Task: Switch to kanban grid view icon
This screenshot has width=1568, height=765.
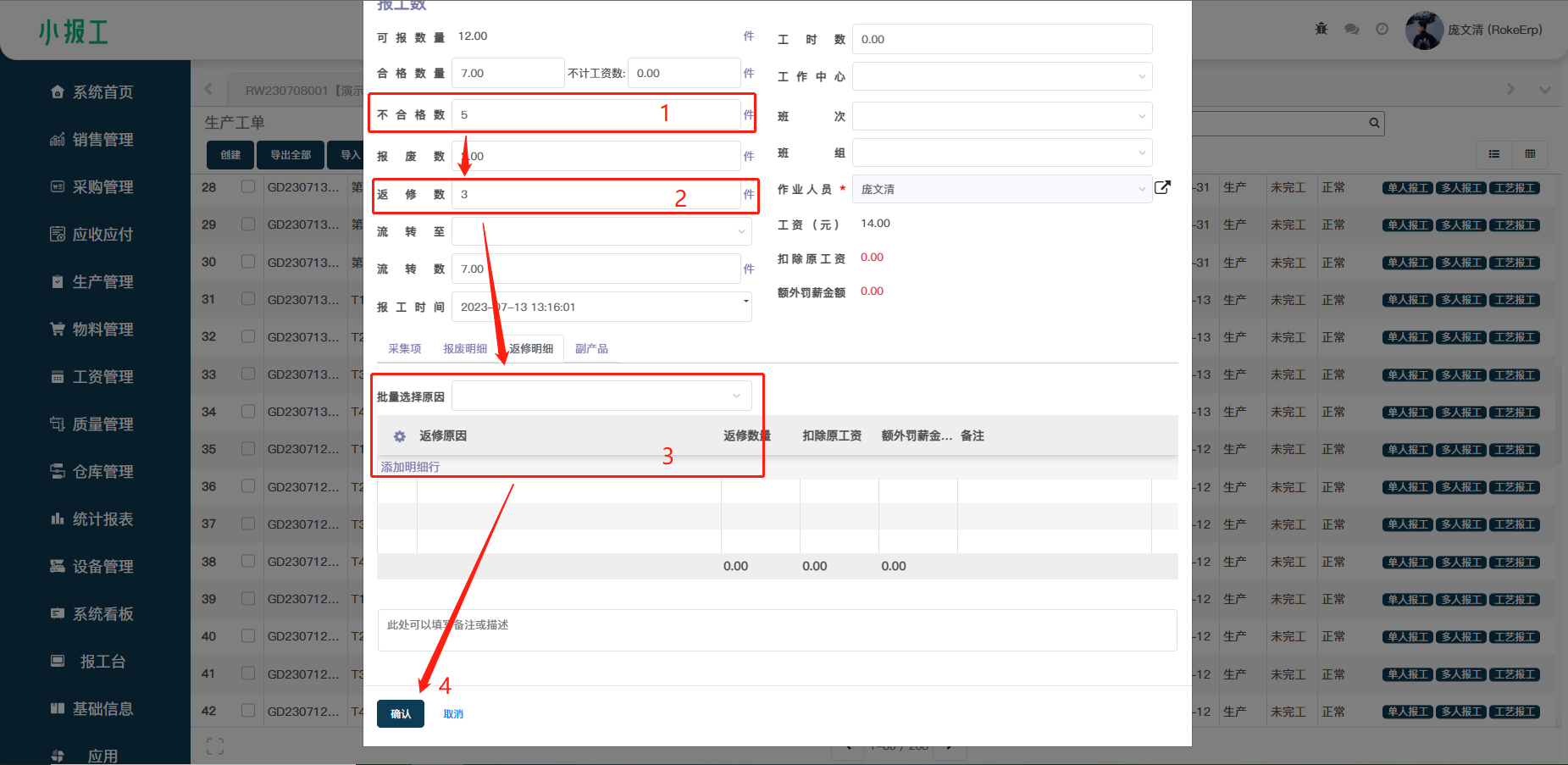Action: (x=1530, y=154)
